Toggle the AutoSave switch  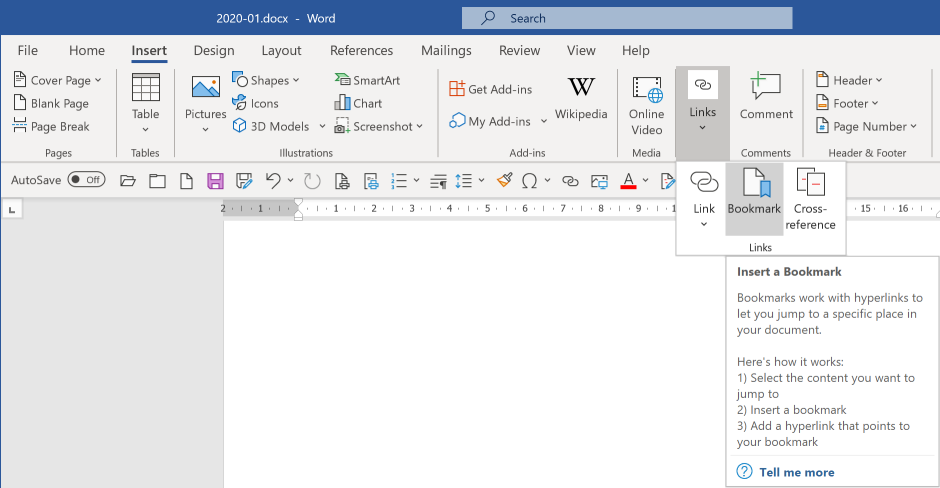point(86,180)
